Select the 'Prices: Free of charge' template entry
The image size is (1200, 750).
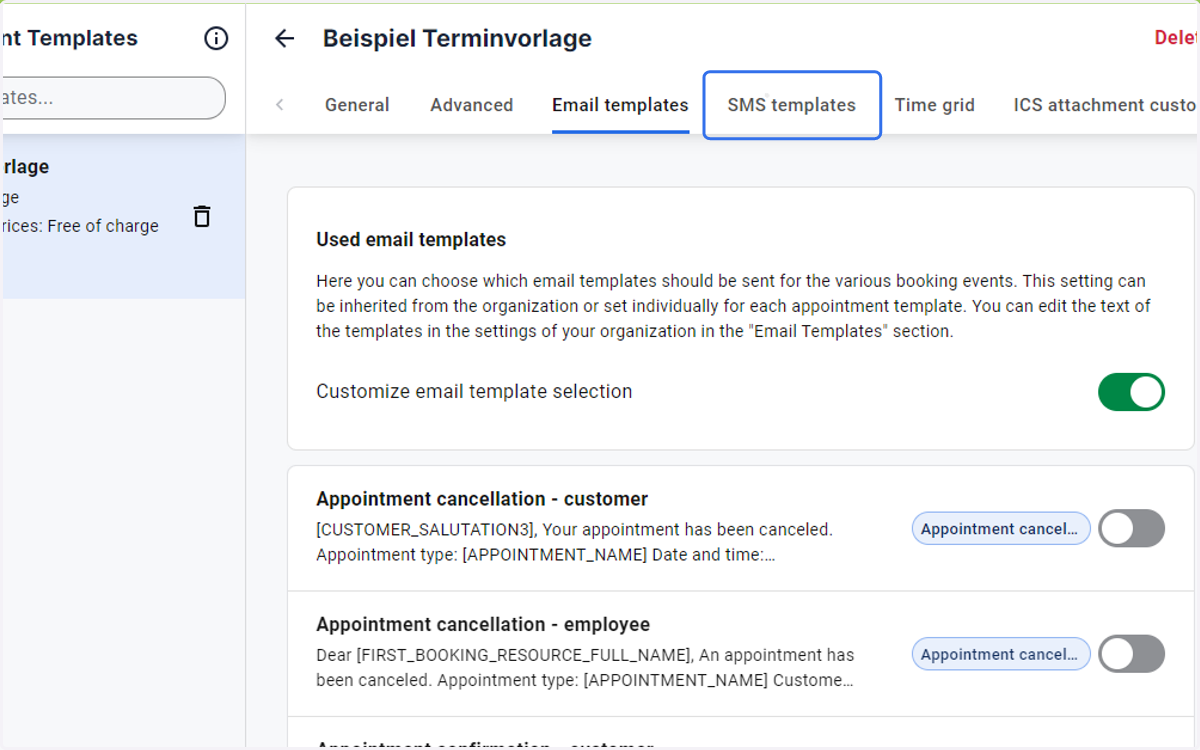122,216
